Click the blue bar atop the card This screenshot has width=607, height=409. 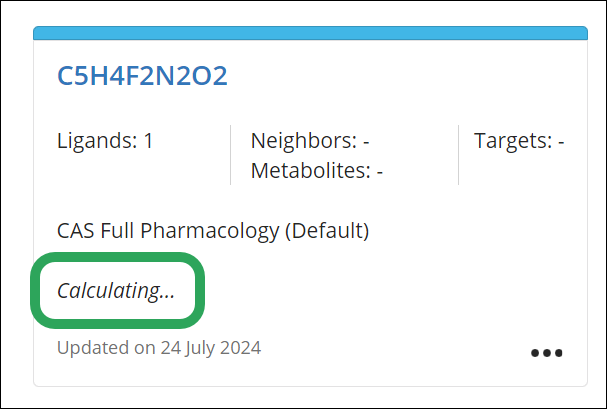click(310, 34)
